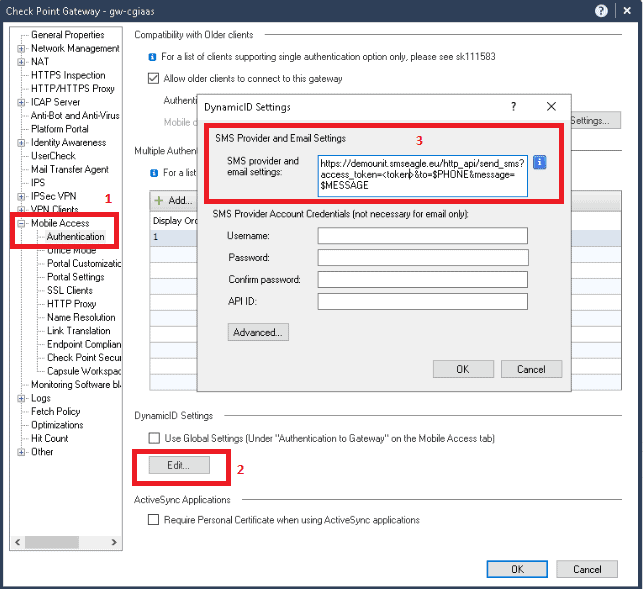Select Link Translation tree item
The width and height of the screenshot is (643, 589).
point(78,331)
